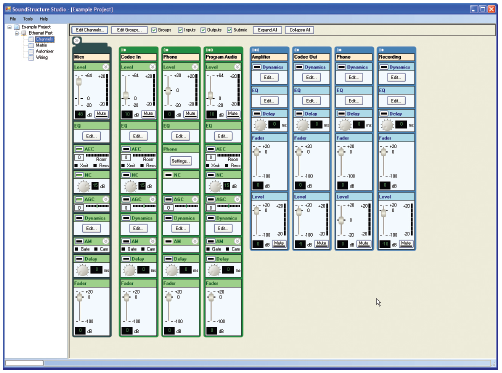The width and height of the screenshot is (502, 373).
Task: Click the Codec In channel header icon
Action: click(124, 50)
